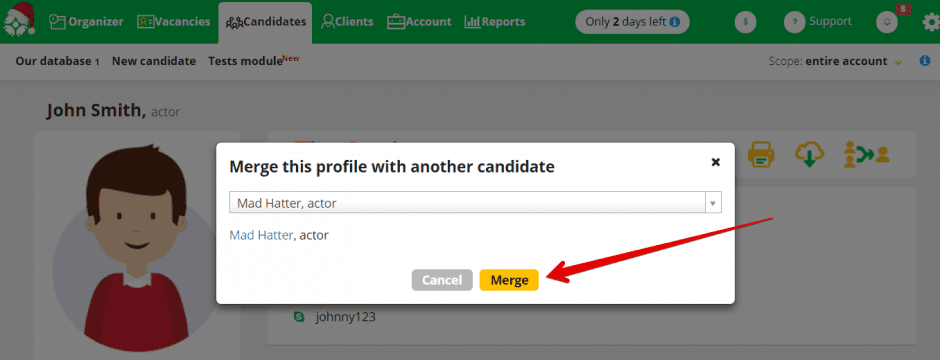This screenshot has width=940, height=360.
Task: Switch to the Clients tab
Action: point(347,22)
